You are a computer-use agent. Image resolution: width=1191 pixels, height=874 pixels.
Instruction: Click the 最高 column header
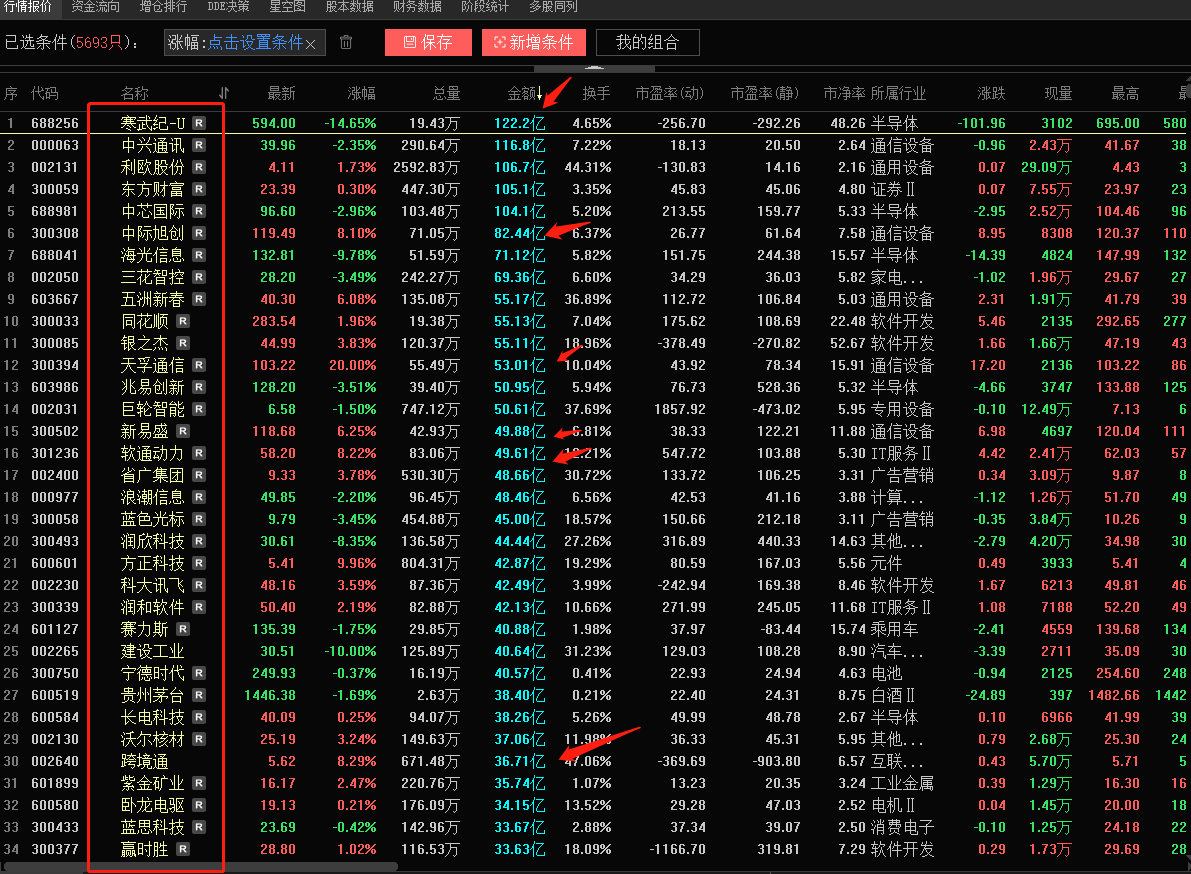tap(1126, 93)
